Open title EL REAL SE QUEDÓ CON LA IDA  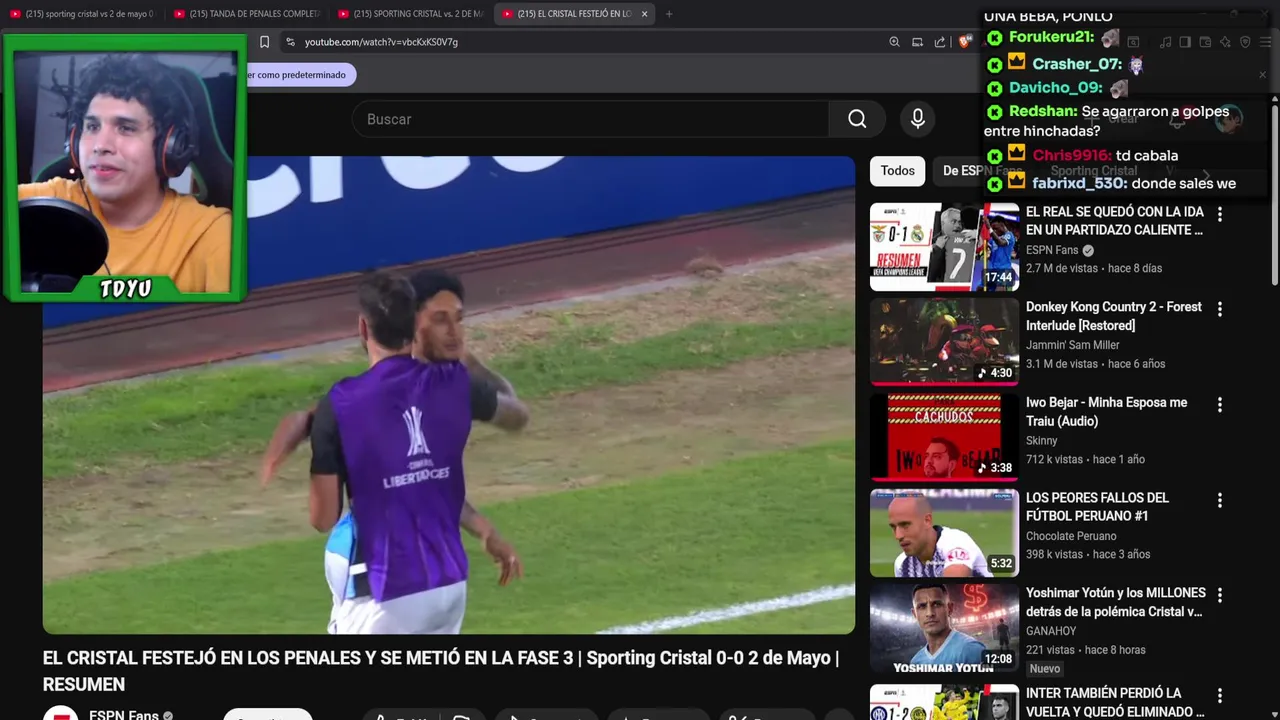[1114, 221]
